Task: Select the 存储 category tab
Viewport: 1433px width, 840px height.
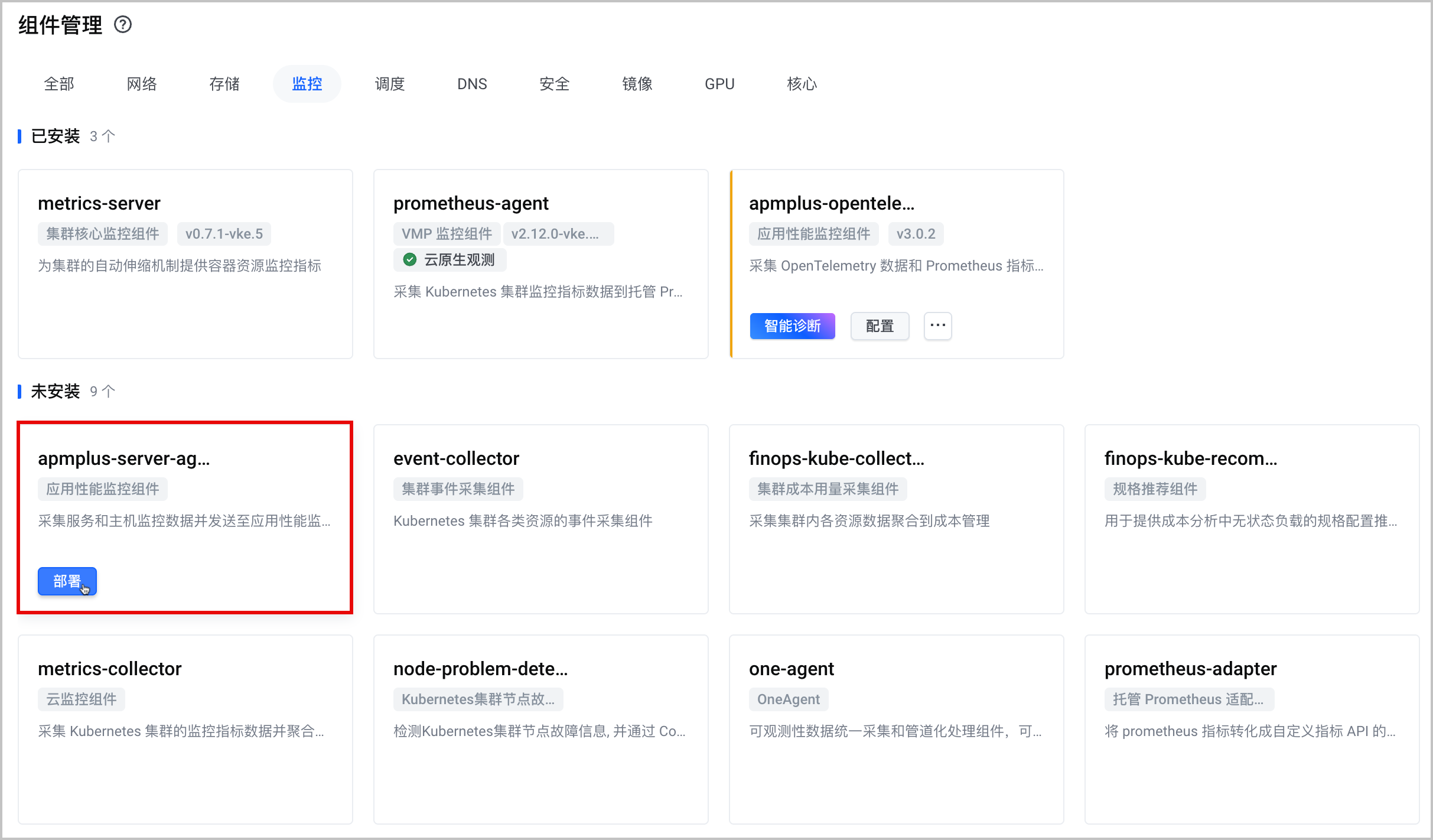Action: pyautogui.click(x=224, y=84)
